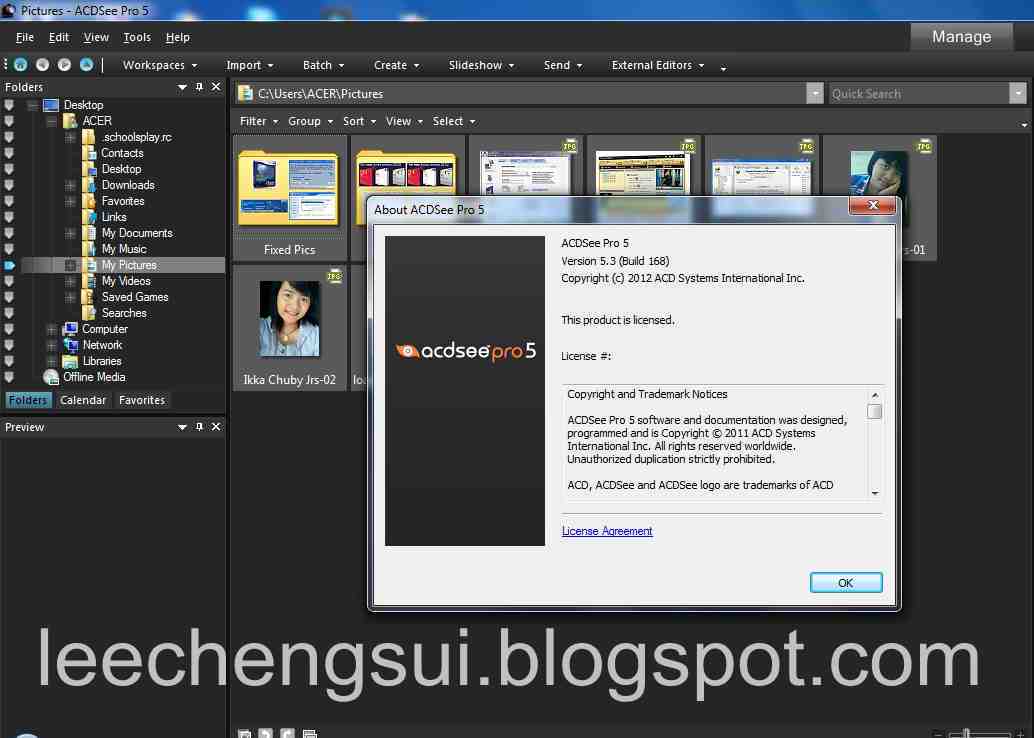Toggle Easy-Select indicator for My Pictures row
This screenshot has width=1034, height=738.
point(9,265)
